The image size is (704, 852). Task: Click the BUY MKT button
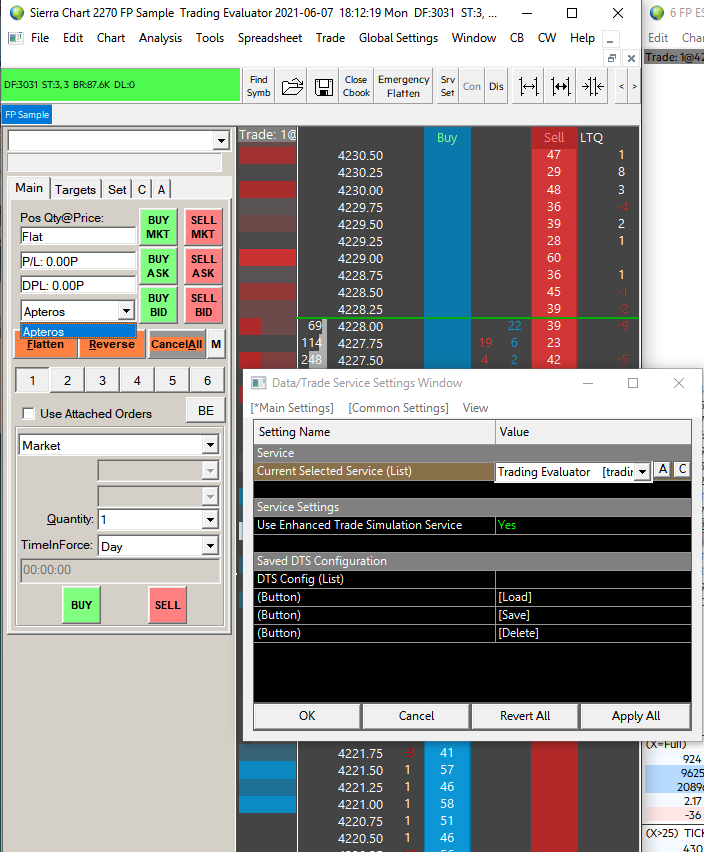pos(158,227)
